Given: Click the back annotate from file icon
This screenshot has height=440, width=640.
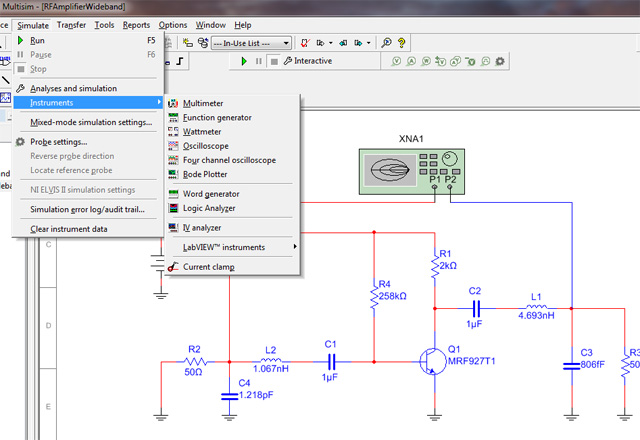Looking at the screenshot, I should coord(343,43).
